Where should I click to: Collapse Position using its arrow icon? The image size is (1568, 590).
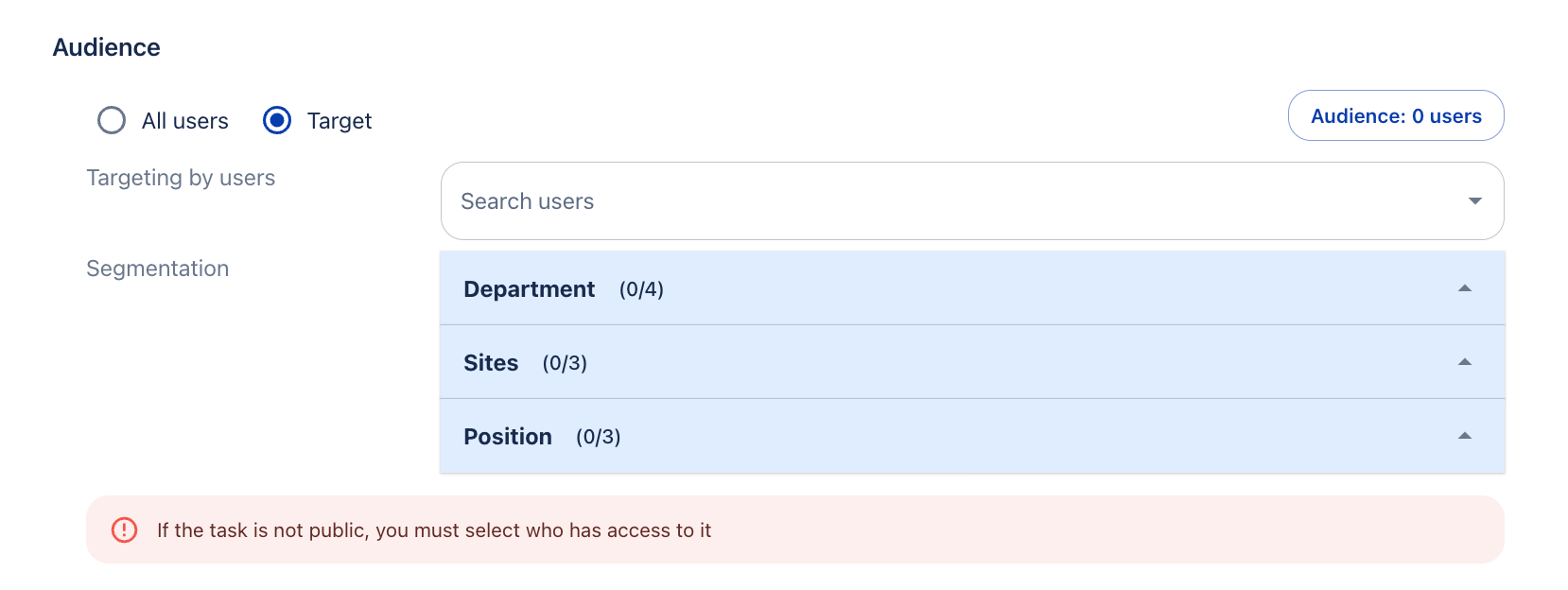[x=1465, y=436]
